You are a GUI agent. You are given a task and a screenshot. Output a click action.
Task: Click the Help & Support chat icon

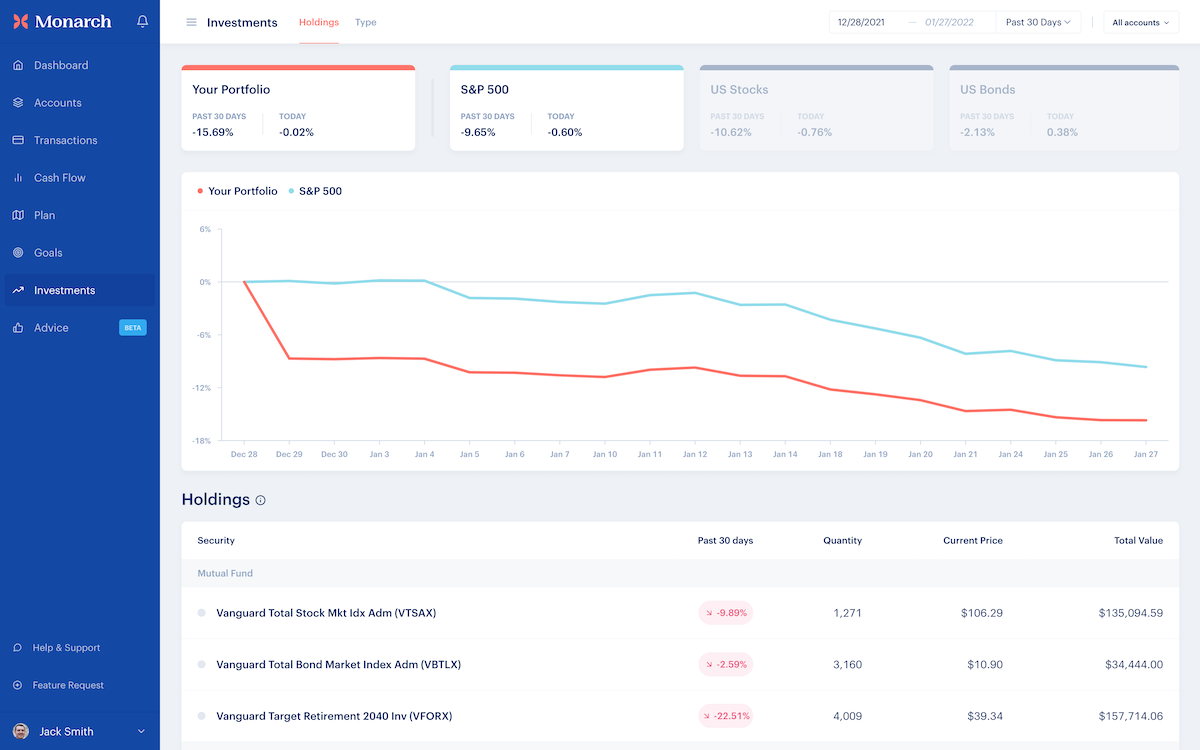click(18, 648)
